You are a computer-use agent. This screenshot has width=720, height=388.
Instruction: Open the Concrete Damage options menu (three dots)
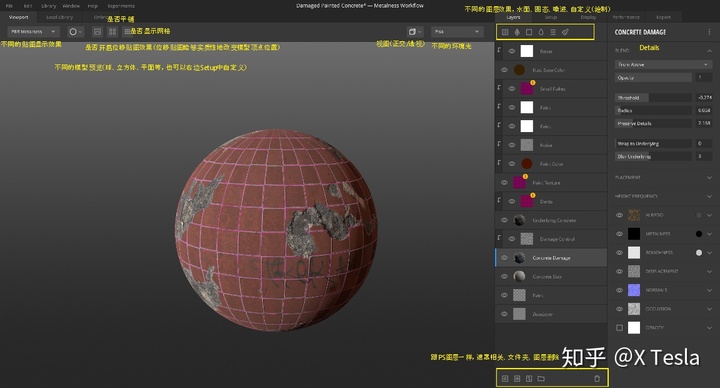coord(709,32)
